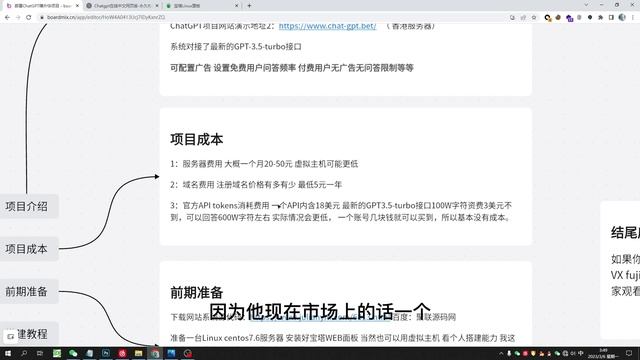Click the bold line starting 可配置广告
This screenshot has width=640, height=360.
click(x=292, y=68)
